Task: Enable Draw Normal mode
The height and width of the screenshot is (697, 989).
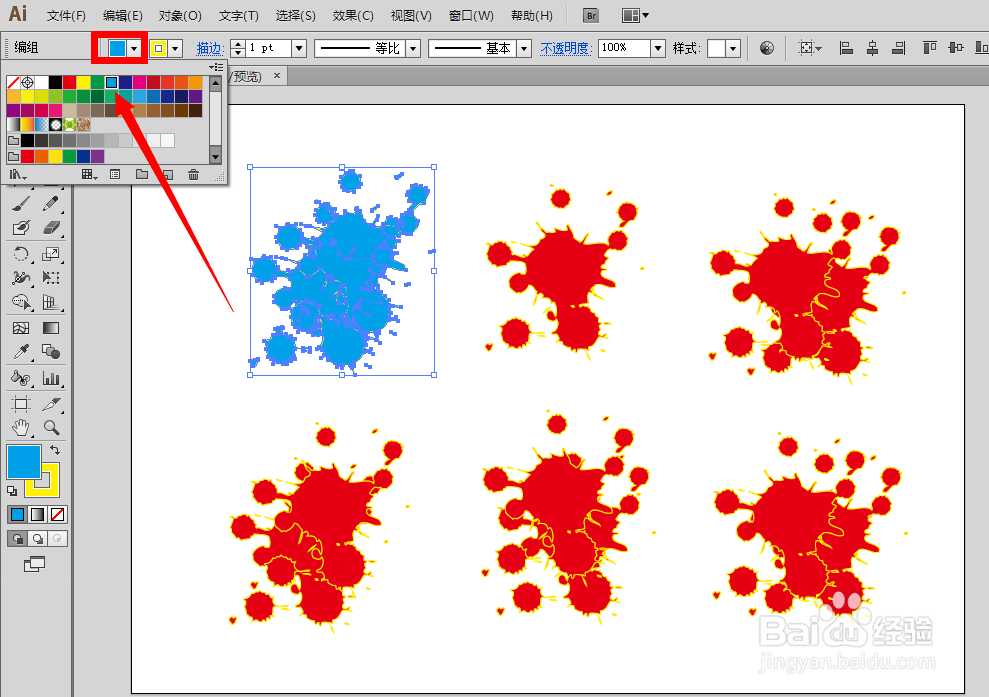Action: tap(18, 539)
